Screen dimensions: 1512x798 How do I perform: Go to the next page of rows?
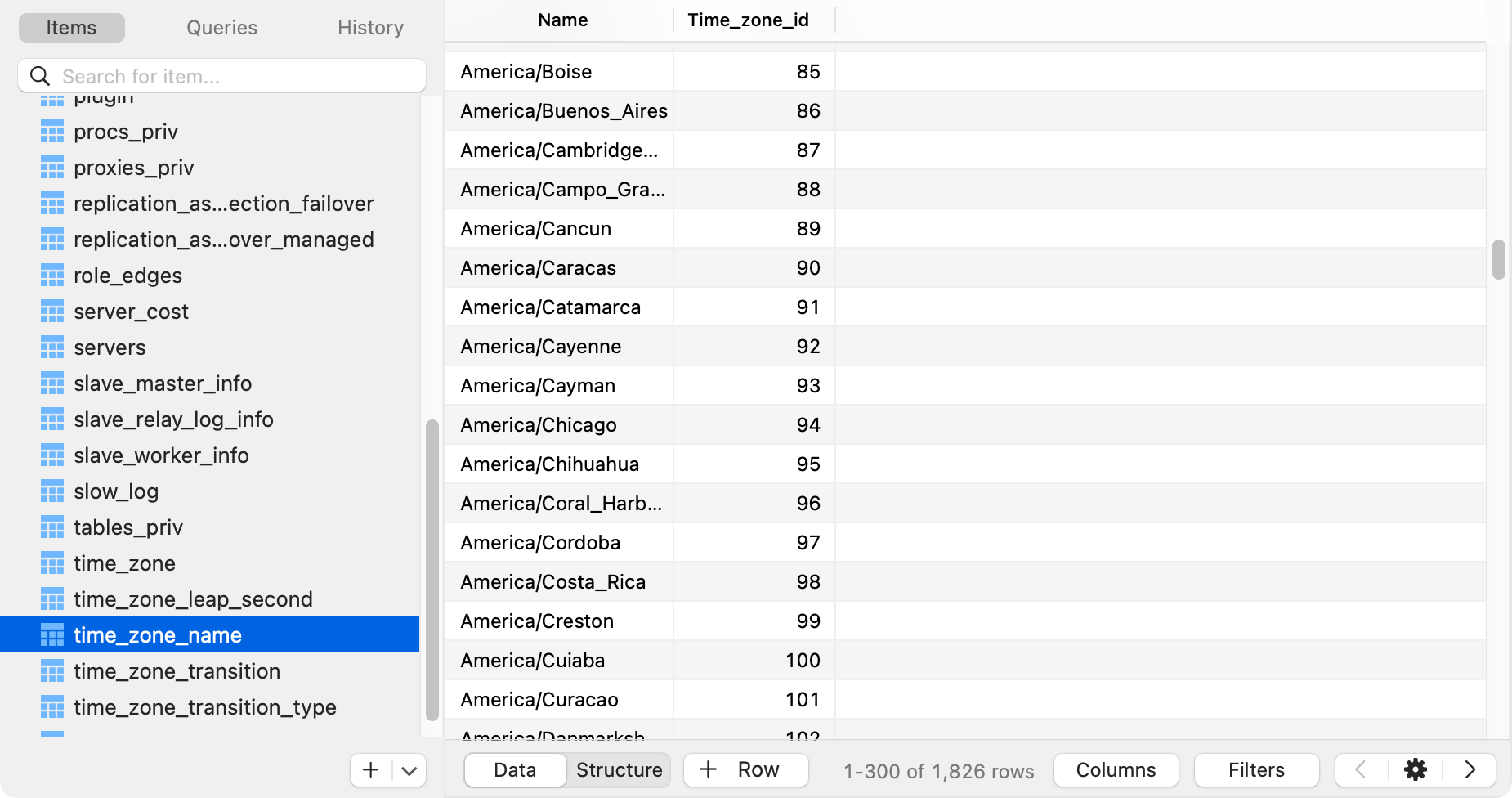1470,770
